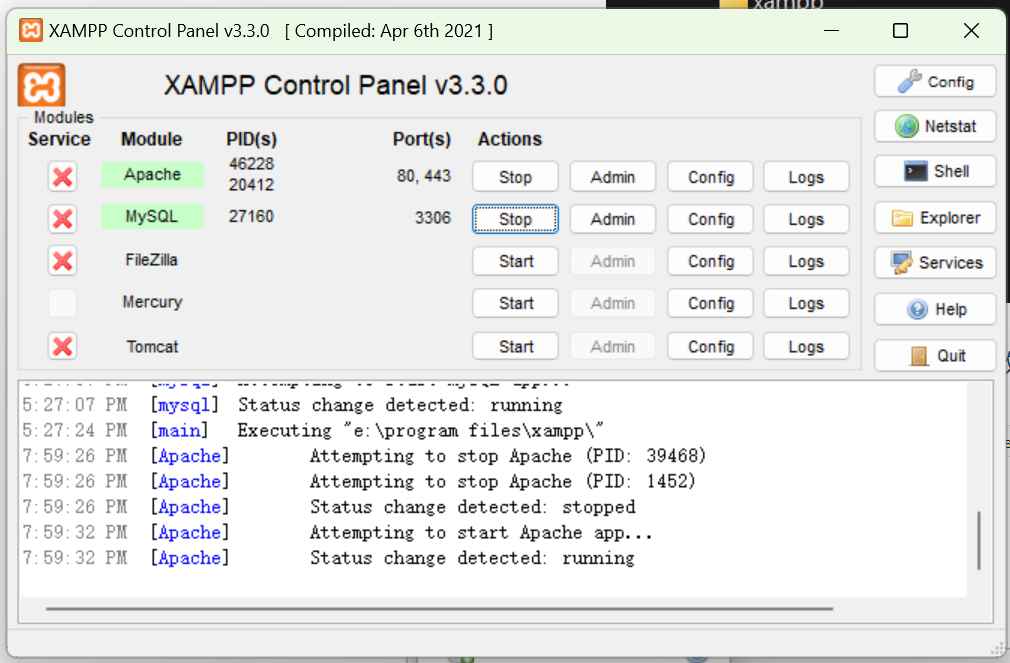Toggle the FileZilla service install checkbox
Screen dimensions: 1010x663
(62, 261)
